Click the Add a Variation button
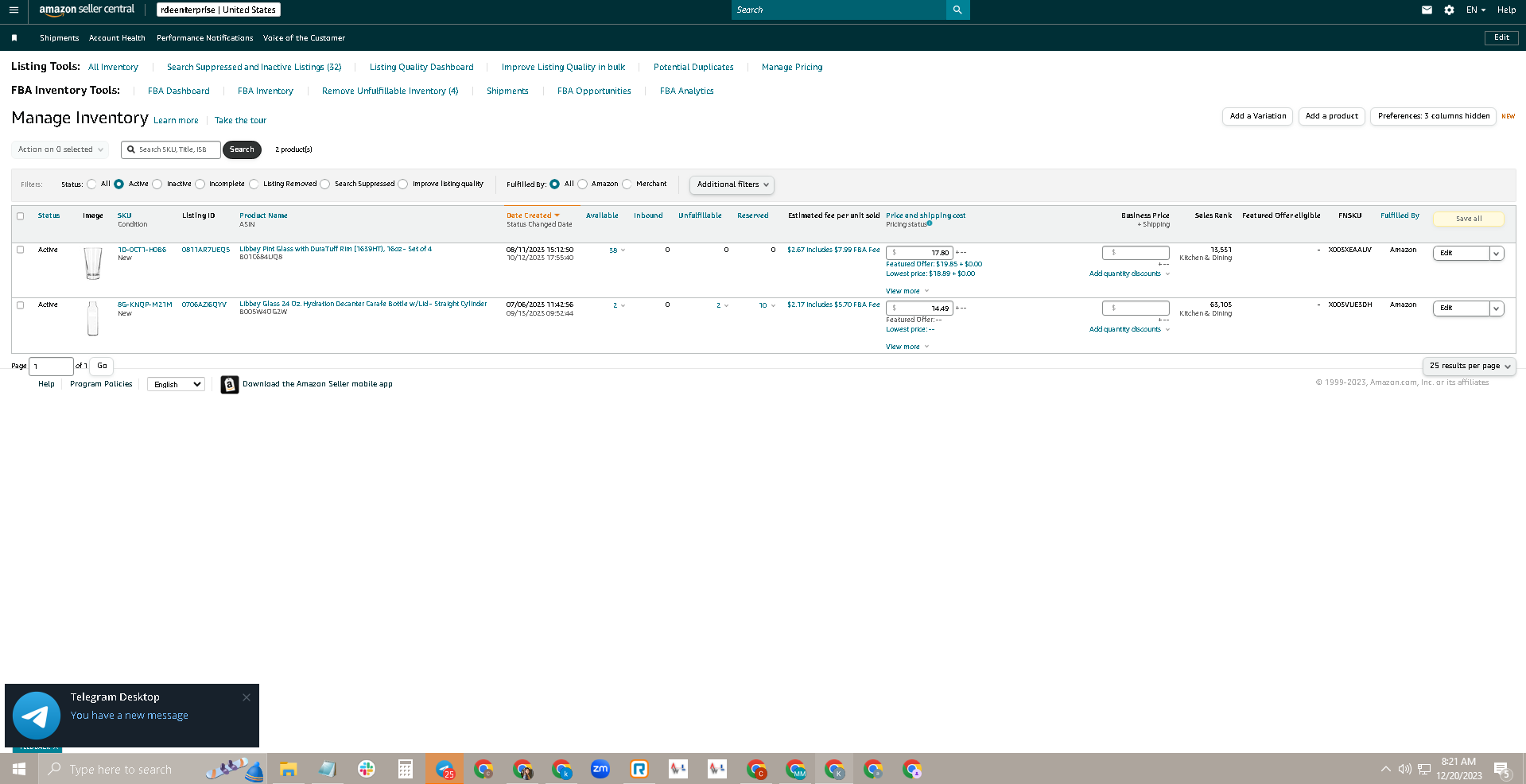 (1257, 116)
